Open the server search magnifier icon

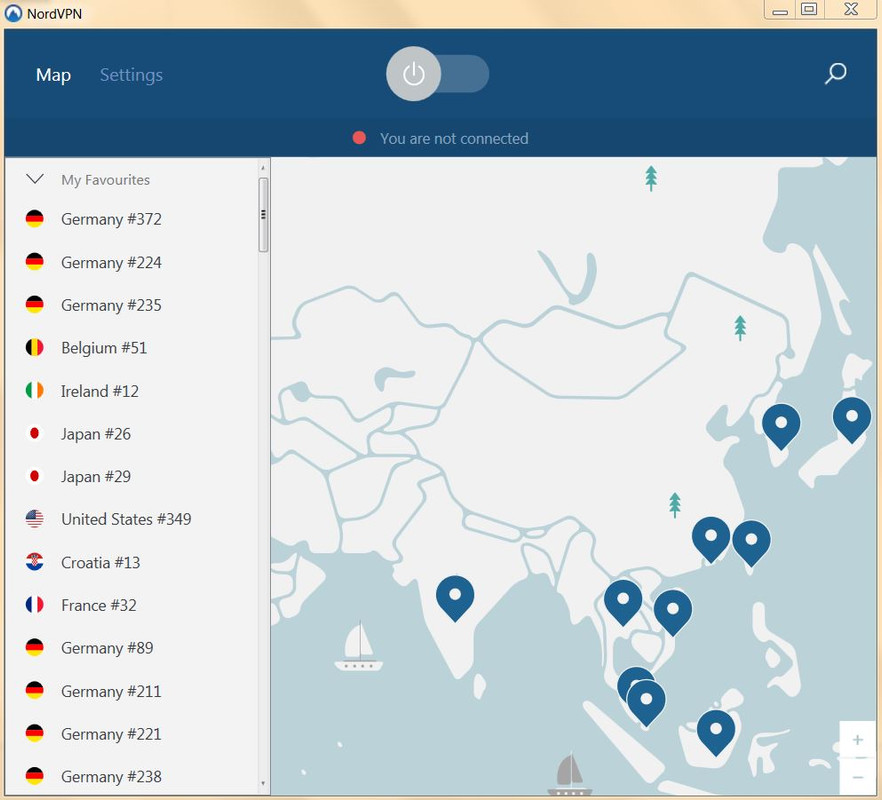(835, 73)
